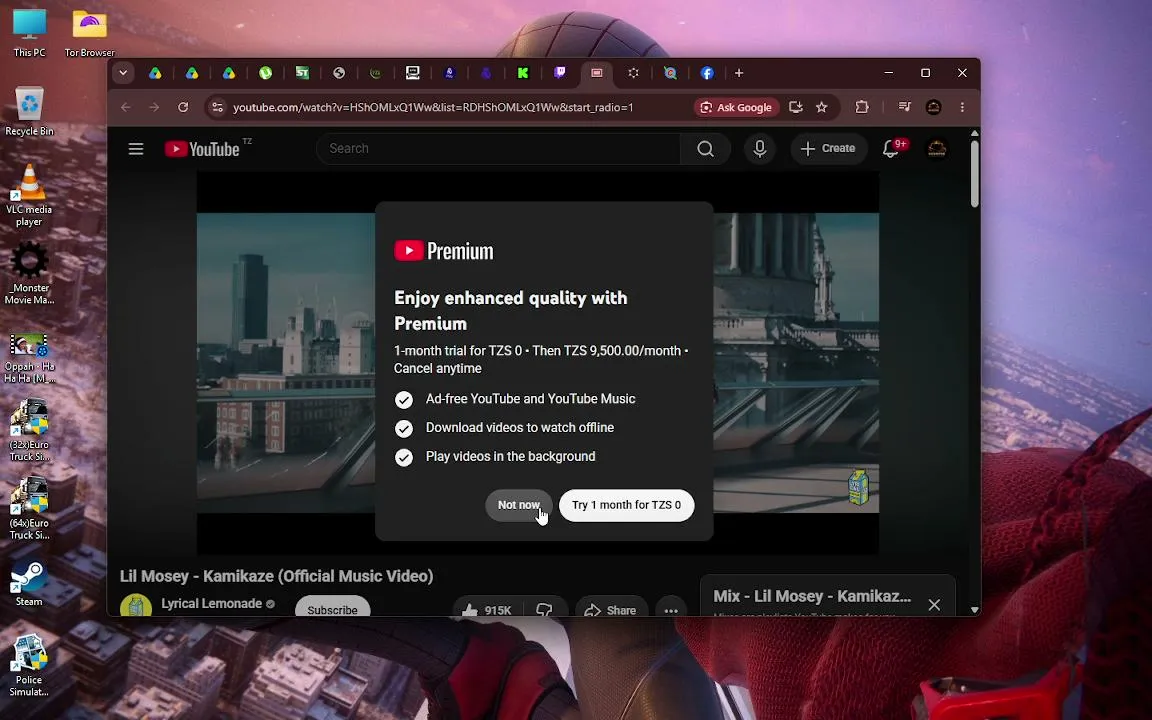Switch to the Facebook tab
The height and width of the screenshot is (720, 1152).
707,73
